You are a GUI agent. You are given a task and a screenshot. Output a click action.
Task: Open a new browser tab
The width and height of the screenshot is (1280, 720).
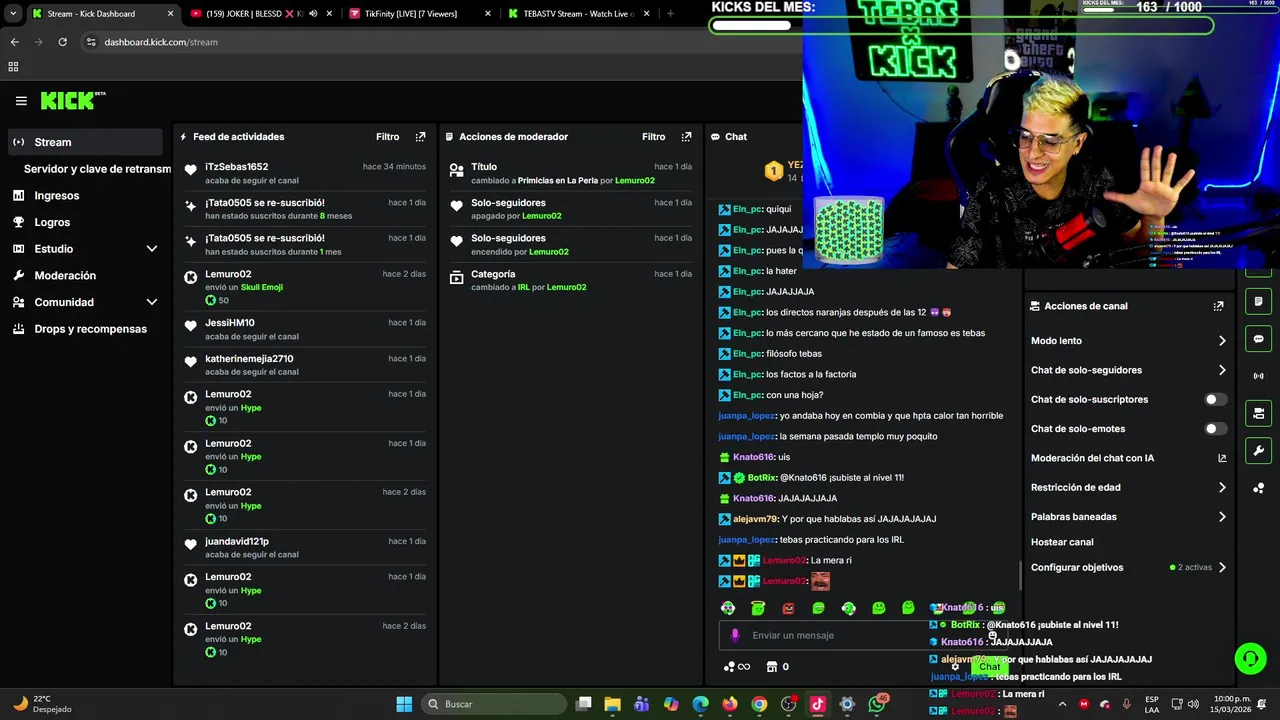pyautogui.click(x=670, y=14)
